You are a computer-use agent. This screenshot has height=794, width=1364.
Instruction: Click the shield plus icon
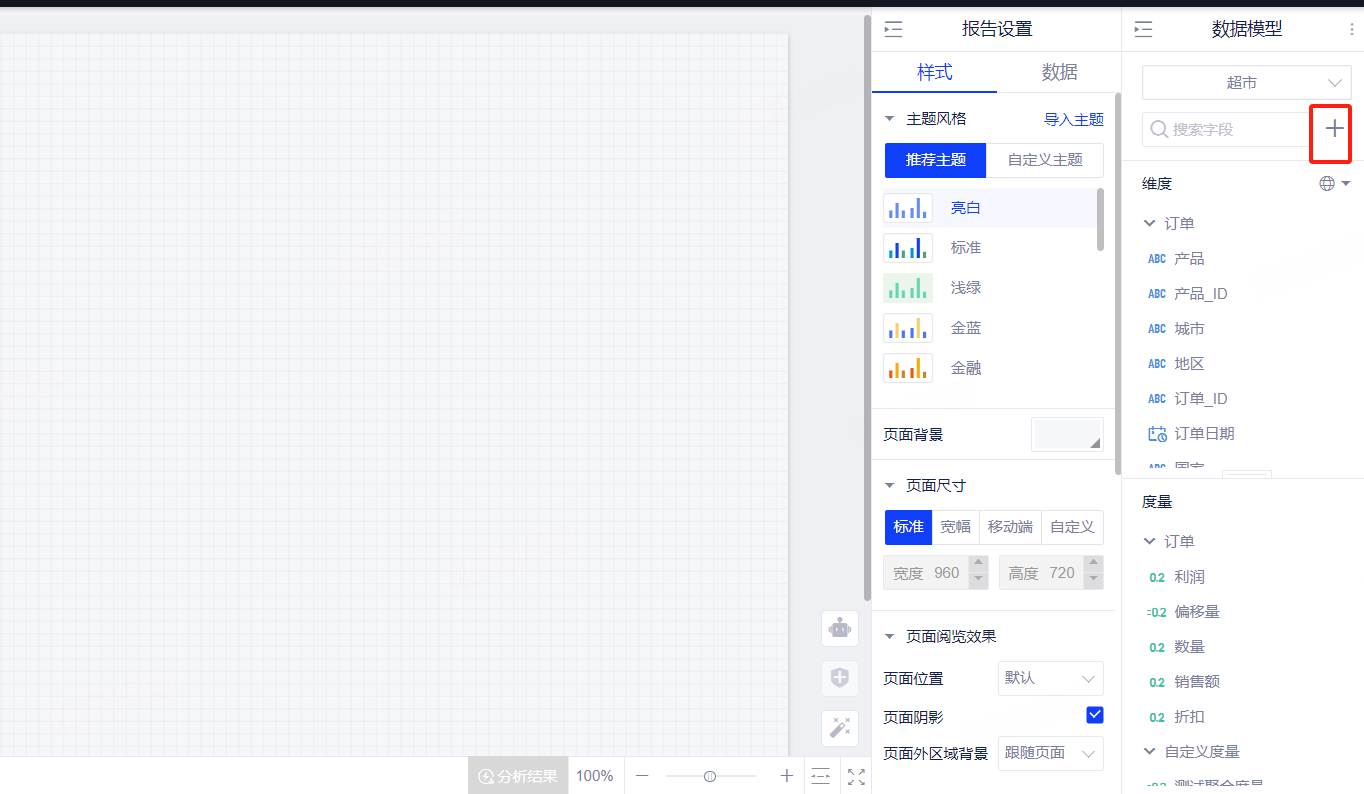coord(840,678)
